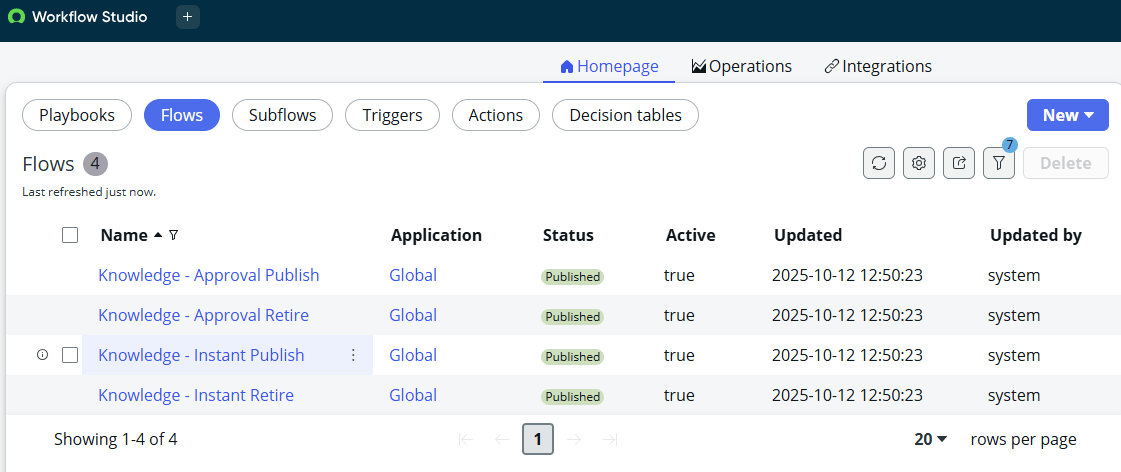Switch to the Integrations tab
1121x472 pixels.
coord(877,66)
